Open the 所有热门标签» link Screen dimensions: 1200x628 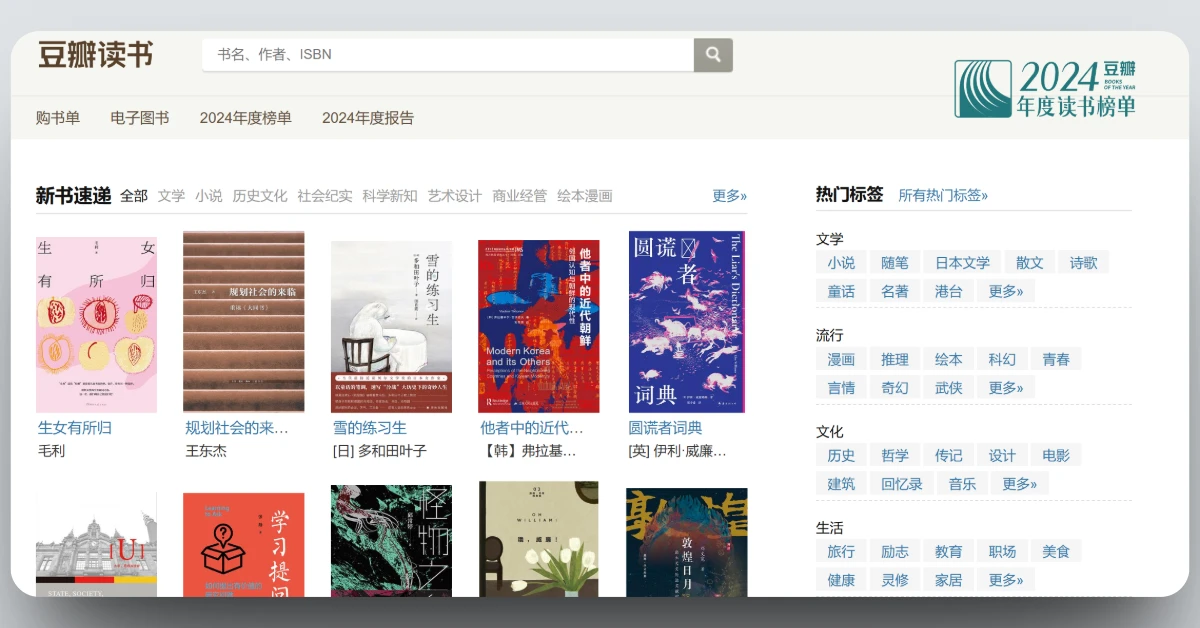tap(943, 196)
